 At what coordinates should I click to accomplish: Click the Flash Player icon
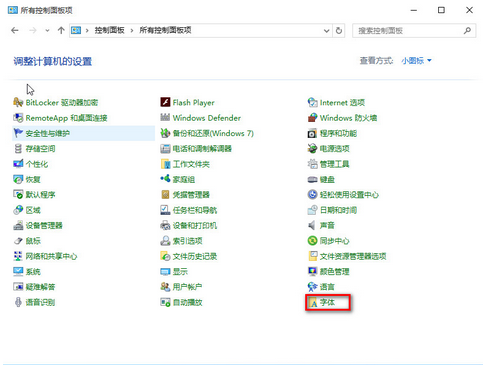click(x=165, y=102)
